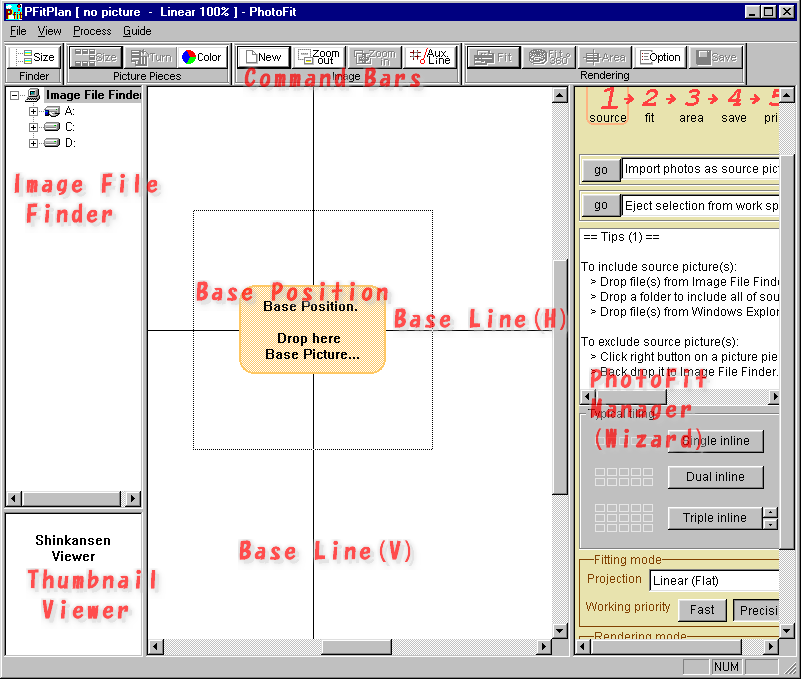Click the Shinkansen Viewer thumbnail pane

(x=73, y=584)
